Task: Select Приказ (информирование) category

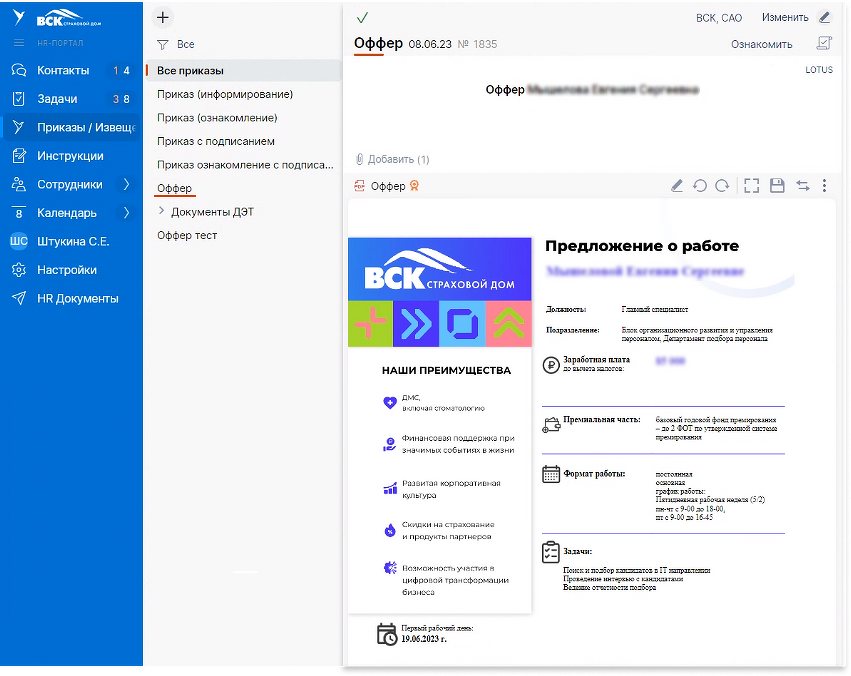Action: coord(225,94)
